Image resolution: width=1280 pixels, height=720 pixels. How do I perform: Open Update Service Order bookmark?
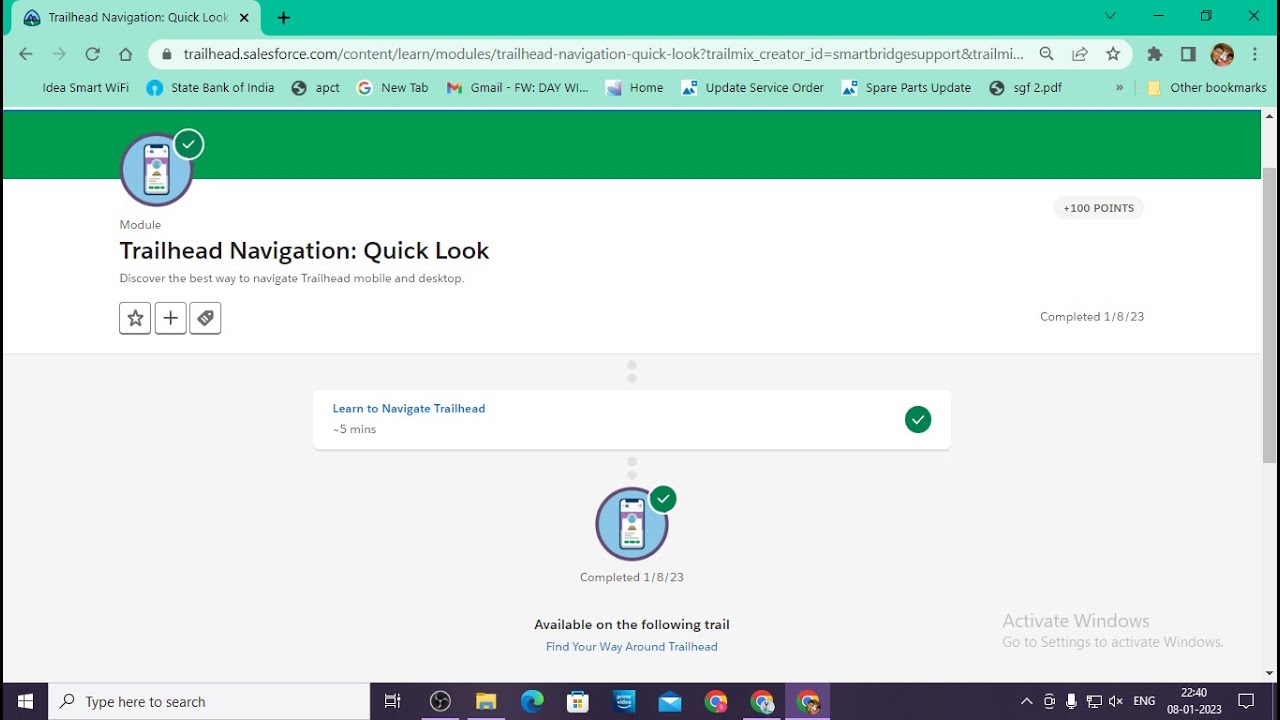(753, 87)
